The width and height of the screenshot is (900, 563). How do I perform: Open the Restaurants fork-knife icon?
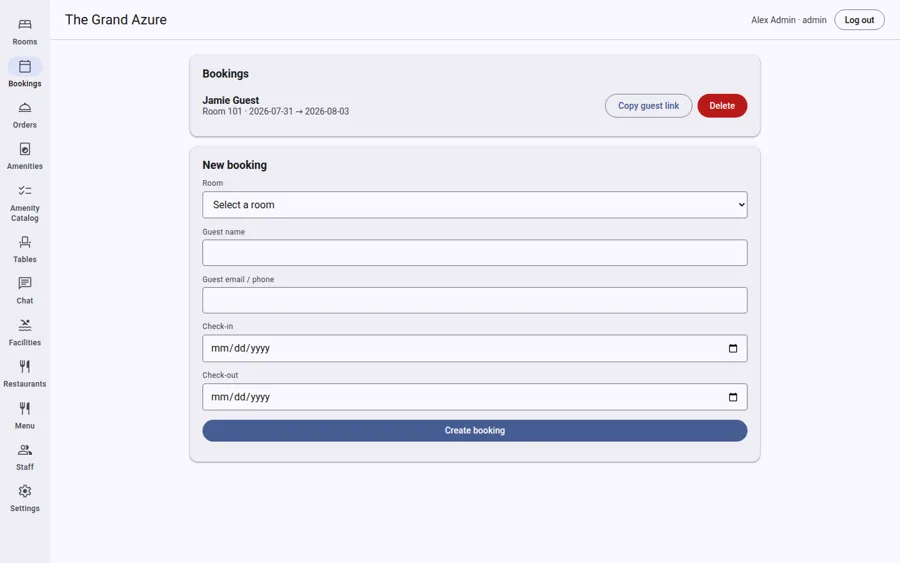[x=25, y=367]
